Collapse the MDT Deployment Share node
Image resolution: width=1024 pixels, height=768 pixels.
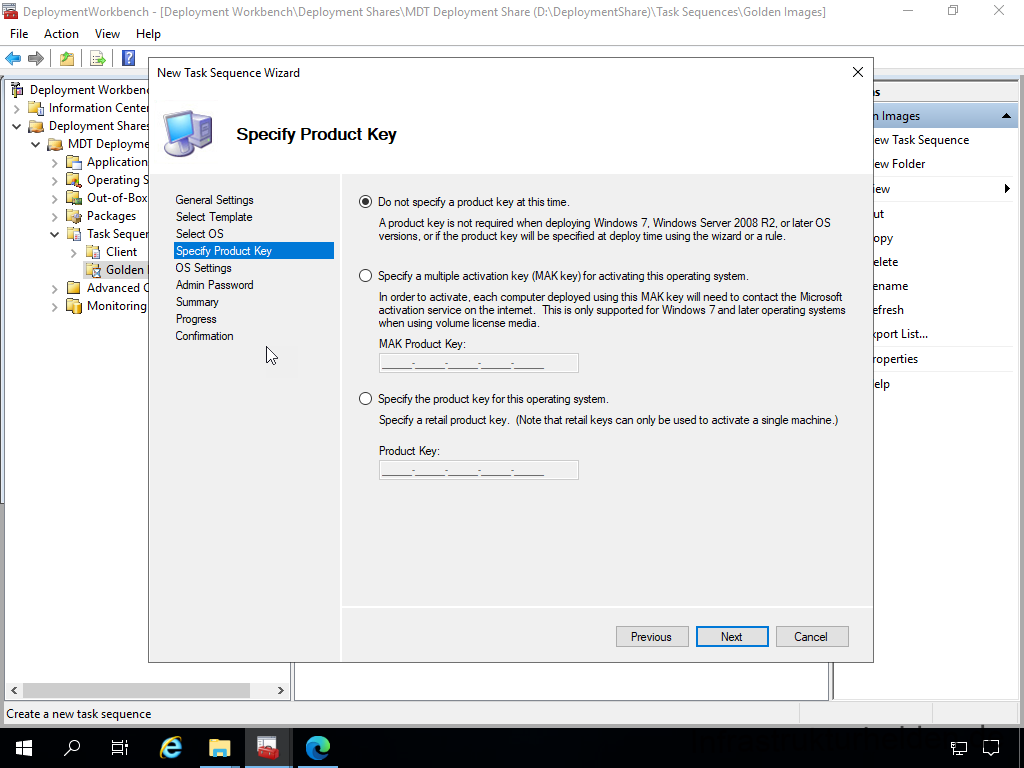tap(36, 144)
